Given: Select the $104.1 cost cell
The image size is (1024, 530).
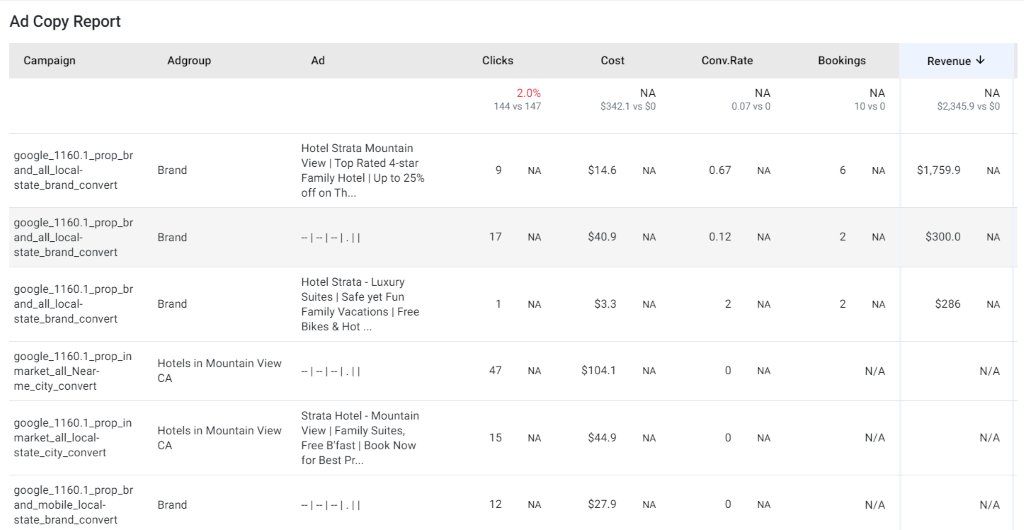Looking at the screenshot, I should tap(599, 371).
